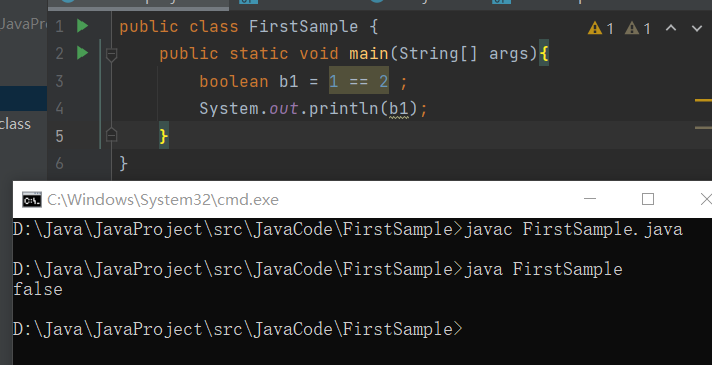Image resolution: width=712 pixels, height=365 pixels.
Task: Click the class name FirstSample in editor
Action: 303,26
